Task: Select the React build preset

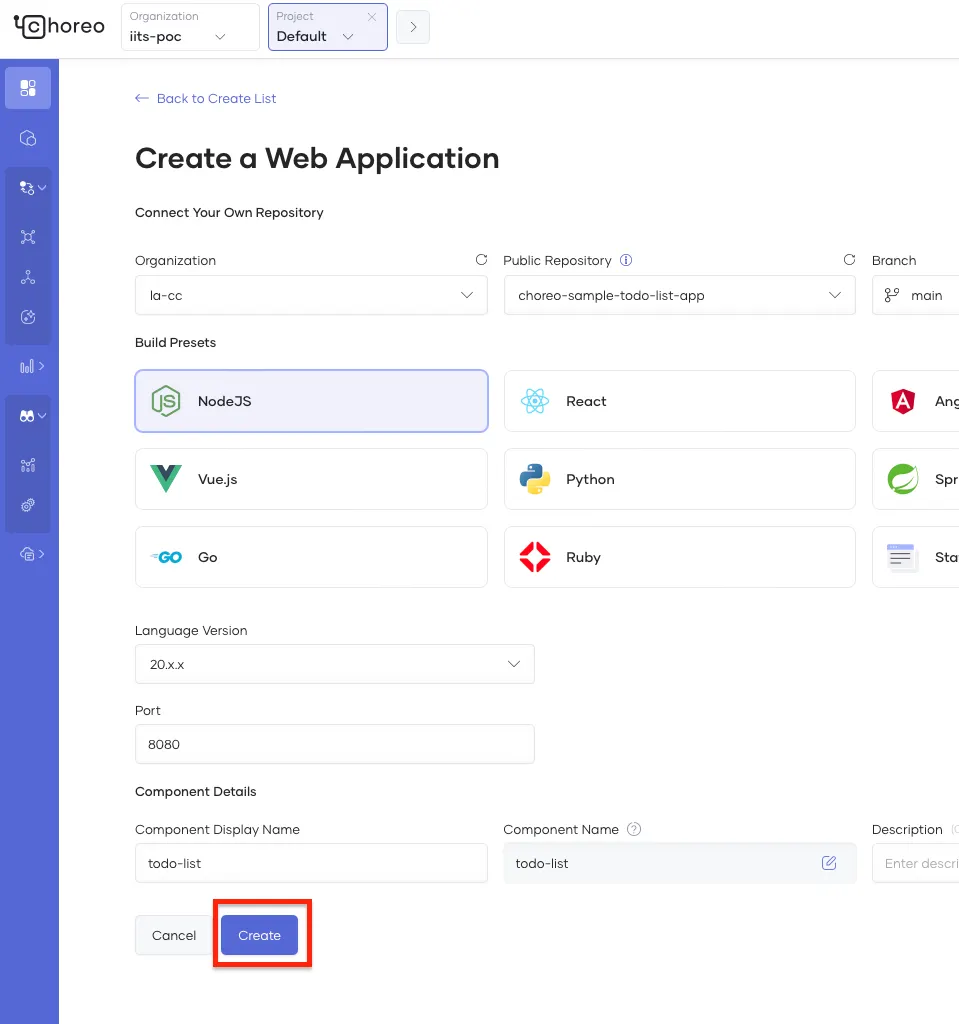Action: click(x=679, y=401)
